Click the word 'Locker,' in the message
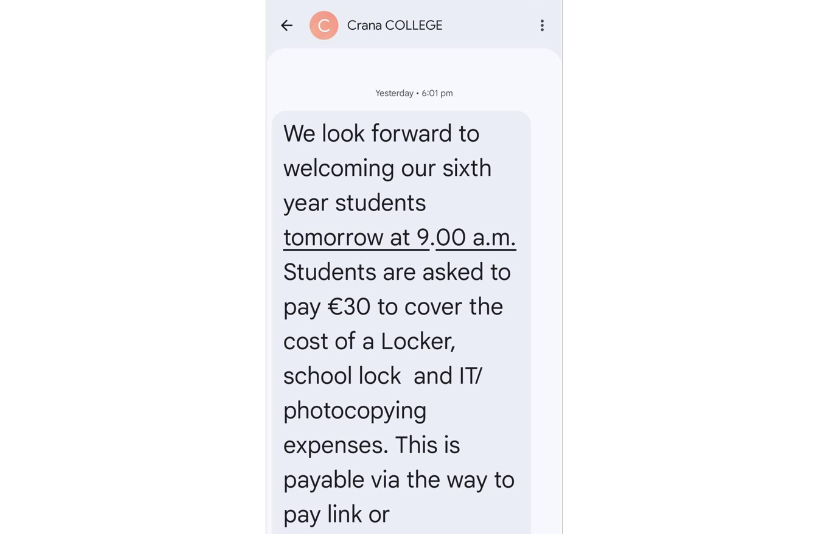Image resolution: width=828 pixels, height=534 pixels. (418, 341)
